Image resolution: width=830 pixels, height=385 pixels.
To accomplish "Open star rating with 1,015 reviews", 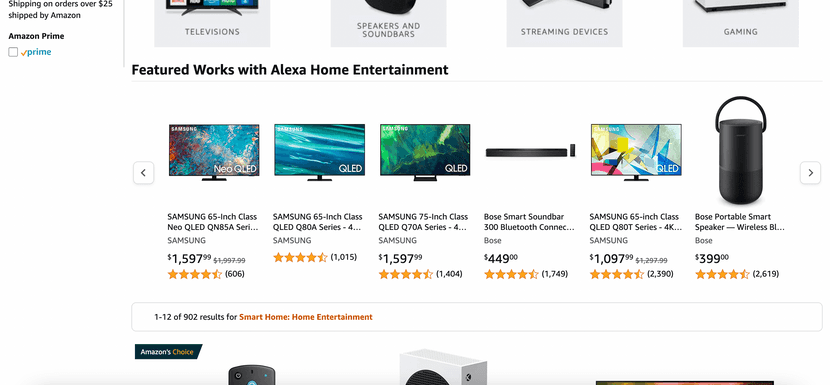I will (300, 257).
